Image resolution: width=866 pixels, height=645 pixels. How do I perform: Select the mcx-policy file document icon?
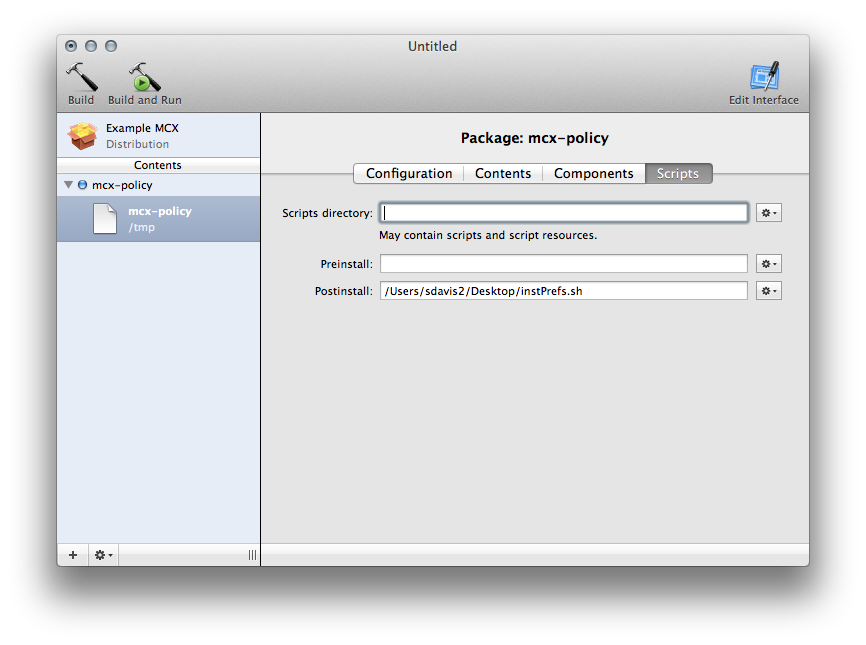tap(104, 219)
